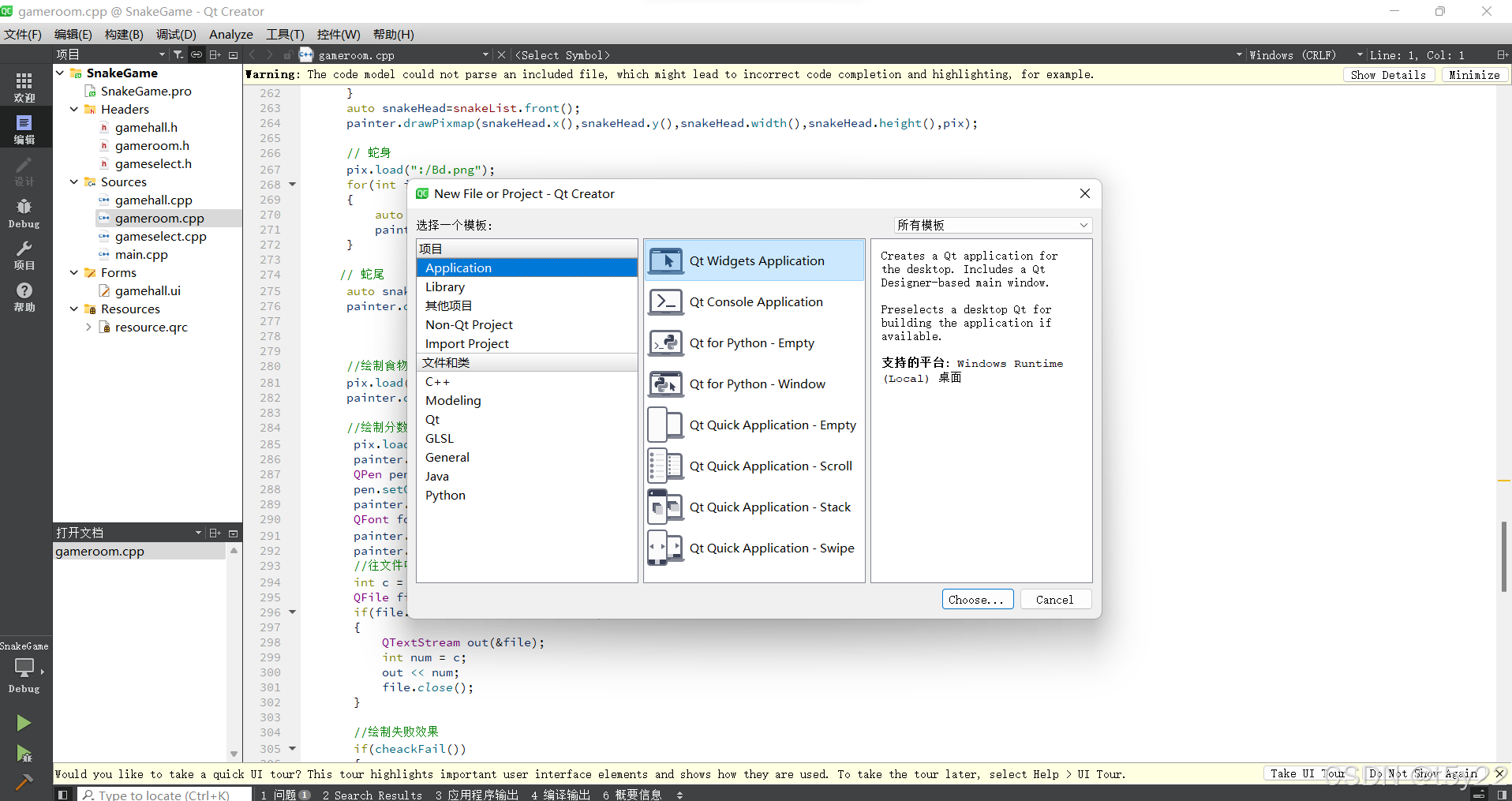The width and height of the screenshot is (1512, 801).
Task: Run the project with green play button
Action: [24, 723]
